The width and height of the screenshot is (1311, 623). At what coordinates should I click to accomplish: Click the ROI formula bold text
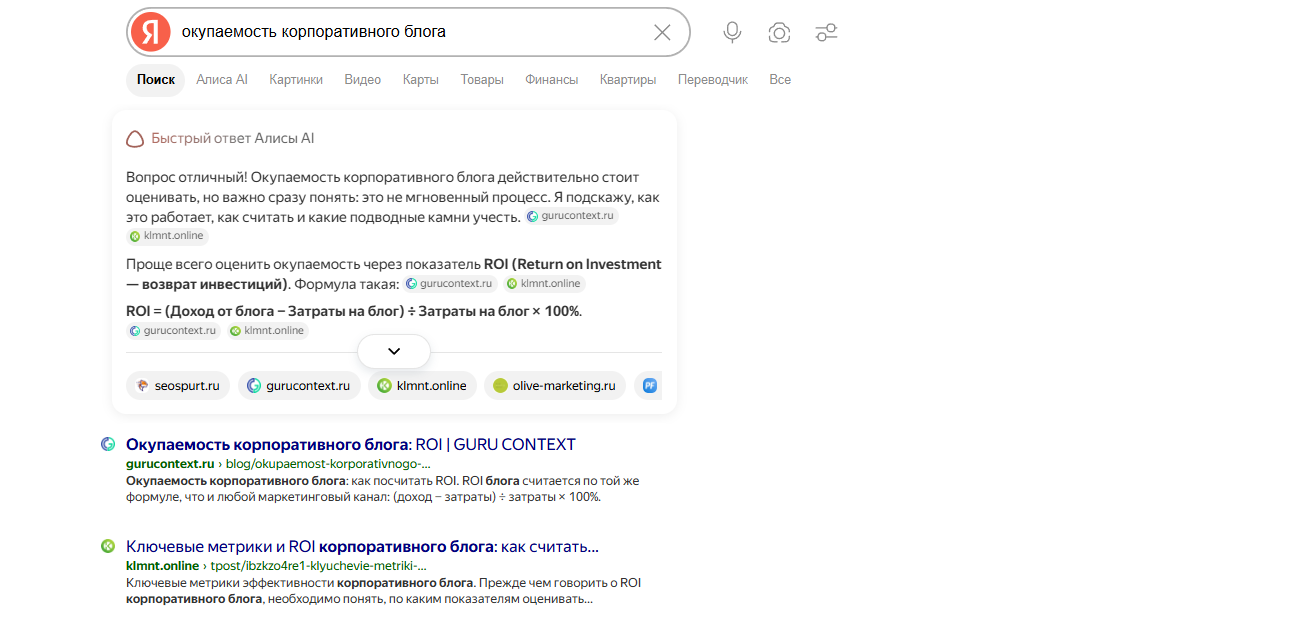(x=354, y=311)
